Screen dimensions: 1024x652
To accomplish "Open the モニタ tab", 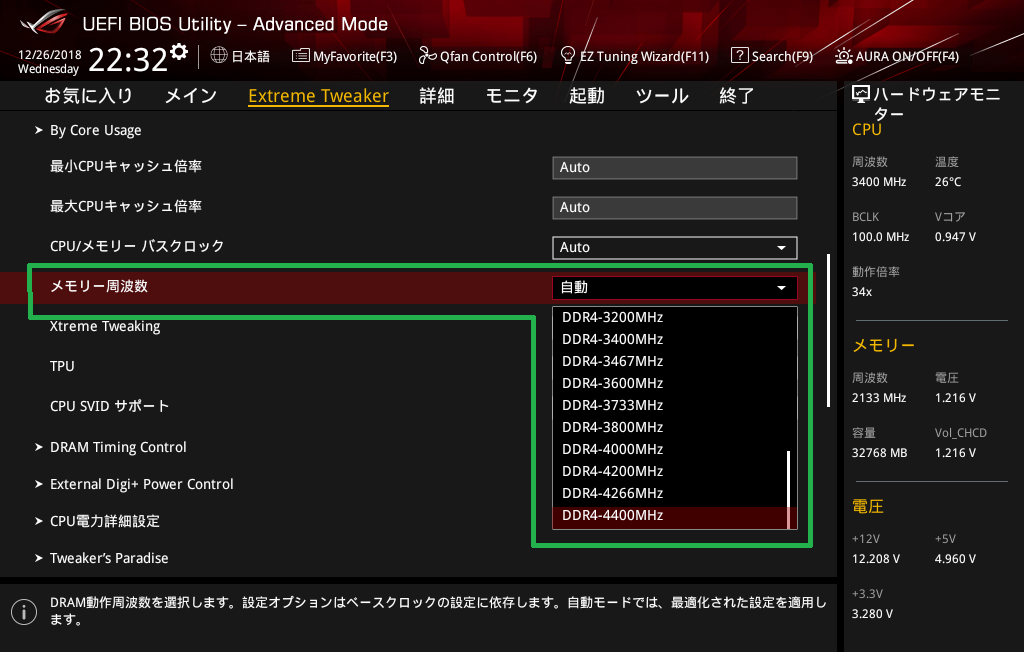I will (x=511, y=96).
